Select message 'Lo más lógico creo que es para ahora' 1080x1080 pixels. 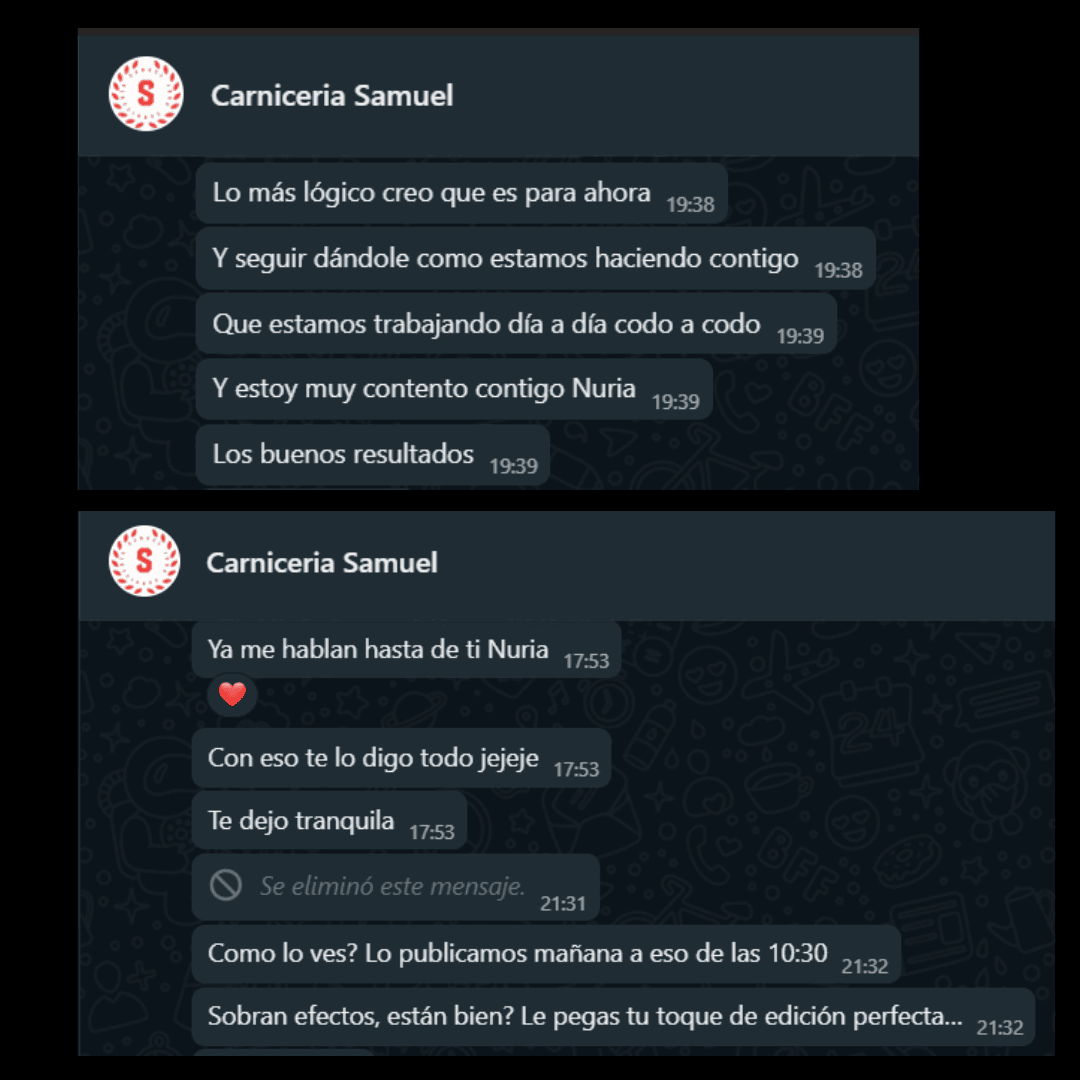pos(461,194)
